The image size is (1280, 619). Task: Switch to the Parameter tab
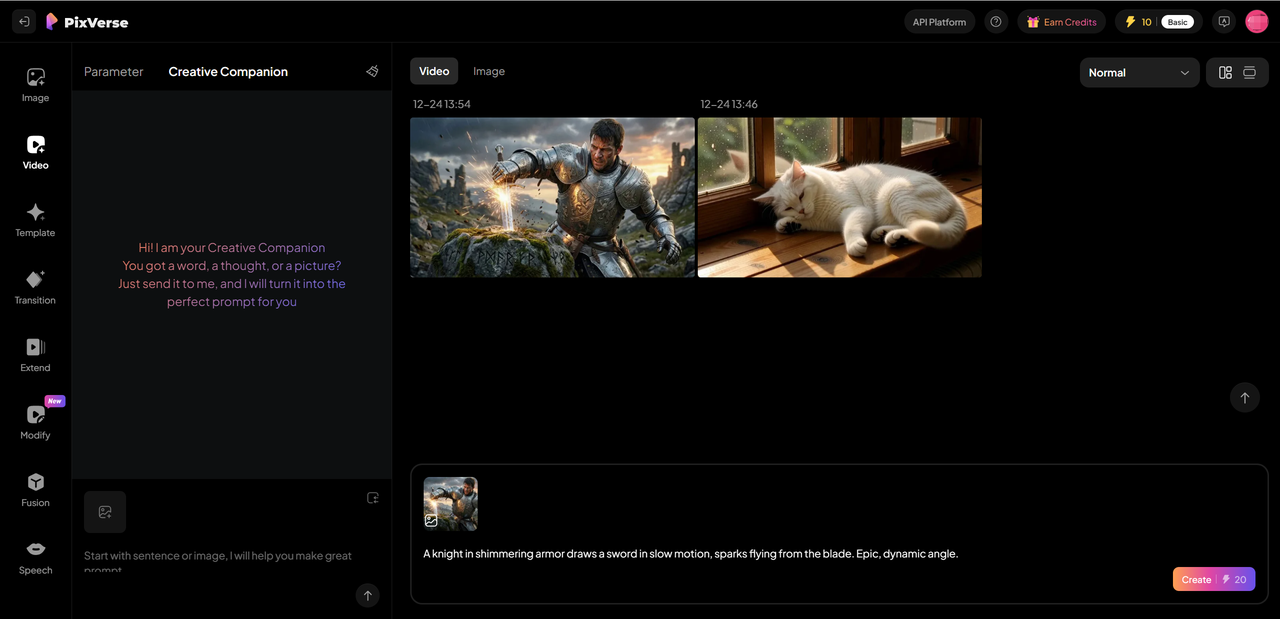pos(114,72)
